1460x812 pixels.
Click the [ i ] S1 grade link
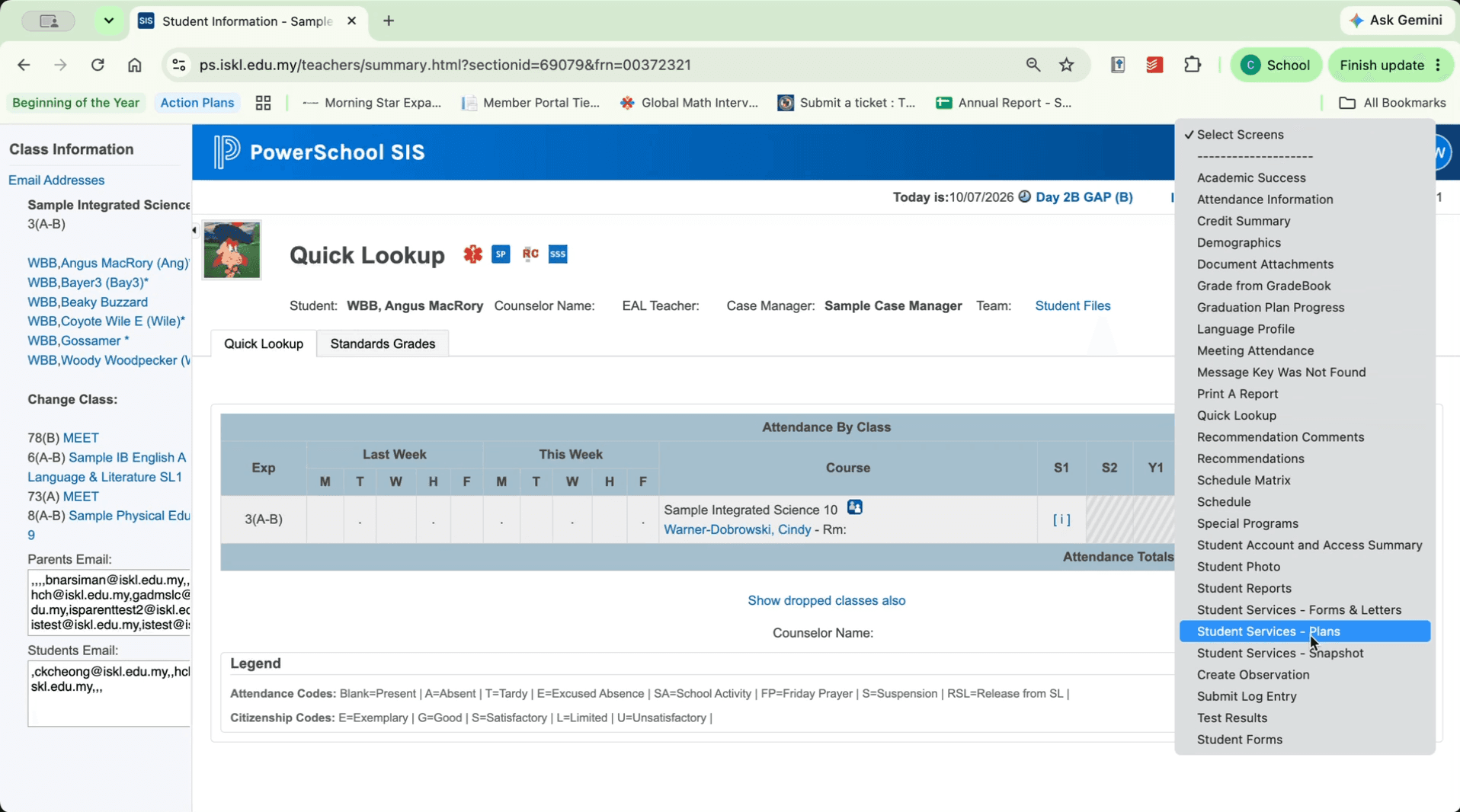tap(1061, 519)
